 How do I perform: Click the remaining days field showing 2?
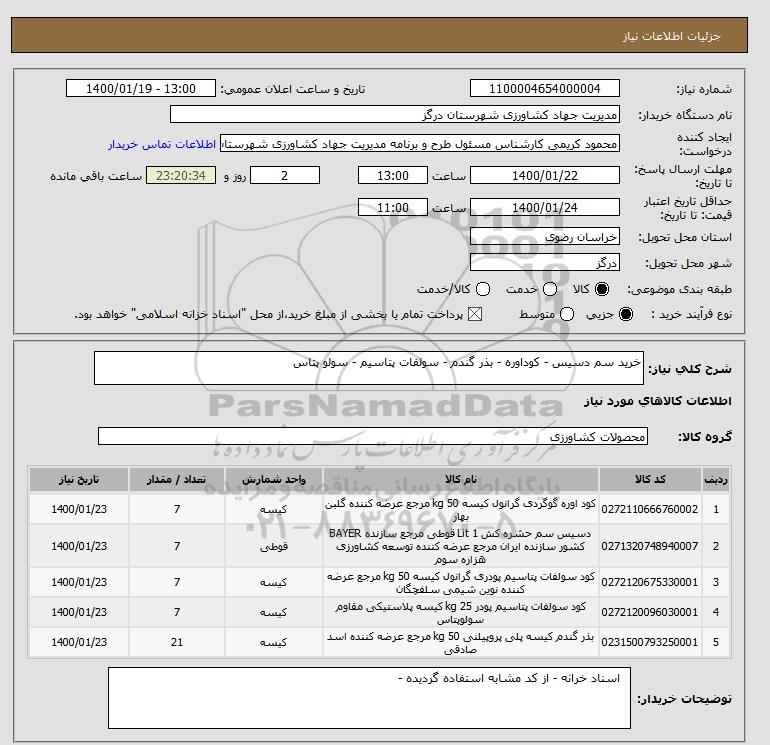[285, 175]
